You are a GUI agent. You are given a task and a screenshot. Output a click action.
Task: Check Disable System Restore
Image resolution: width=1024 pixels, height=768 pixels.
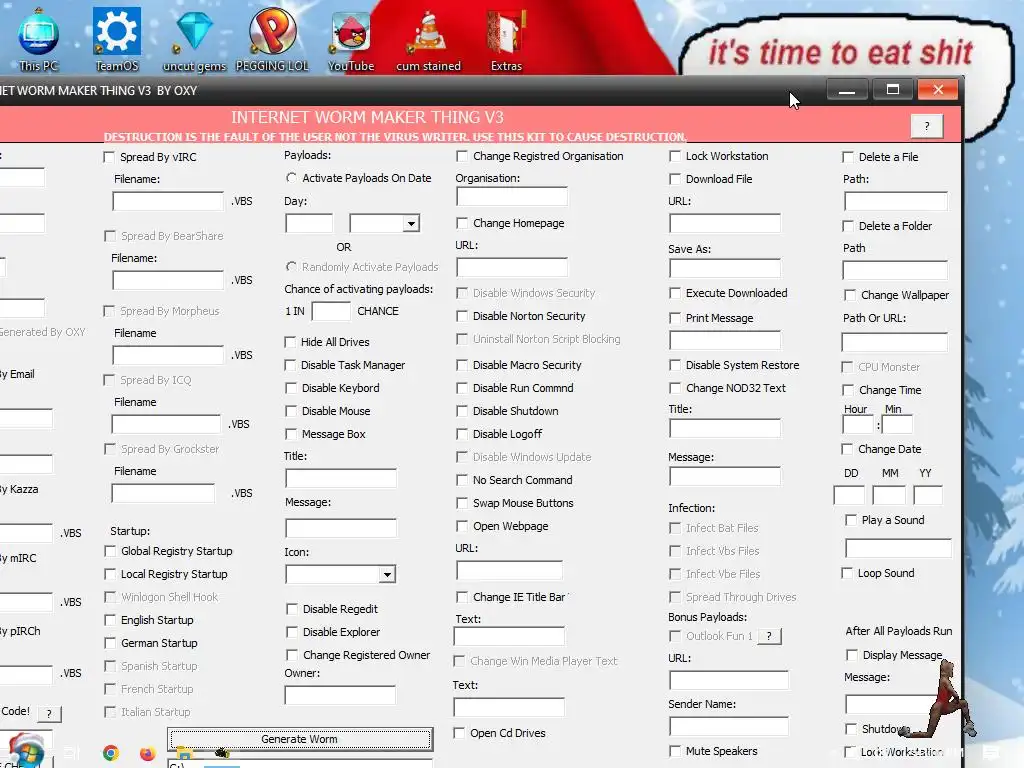click(675, 365)
